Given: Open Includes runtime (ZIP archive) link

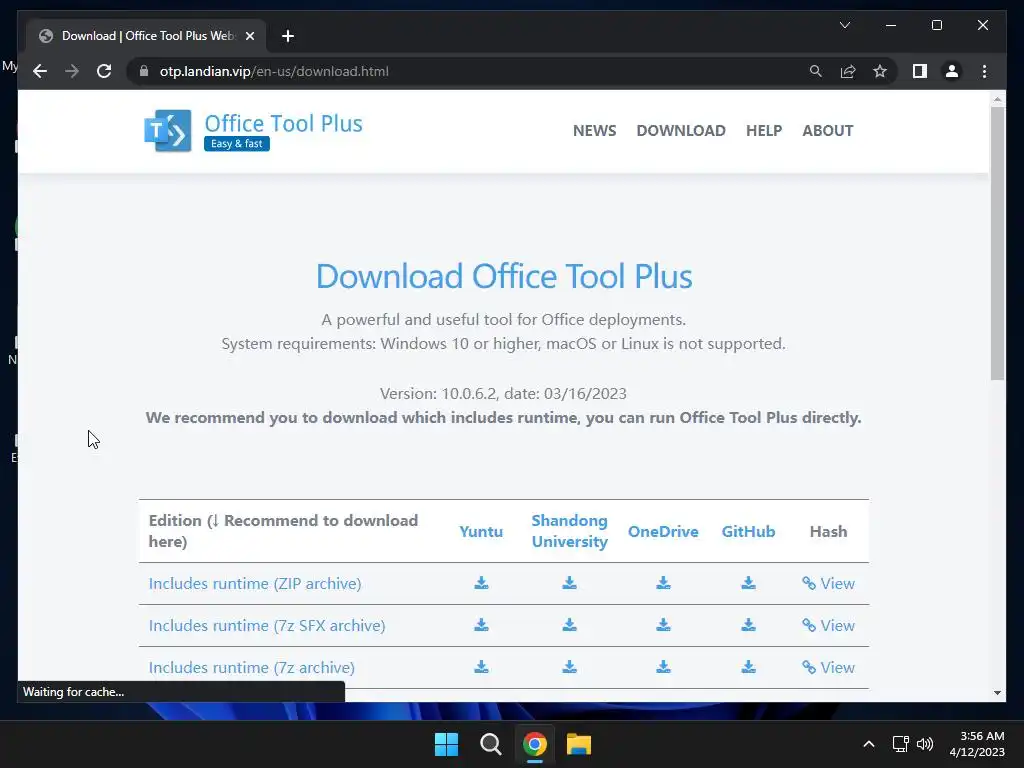Looking at the screenshot, I should 255,583.
